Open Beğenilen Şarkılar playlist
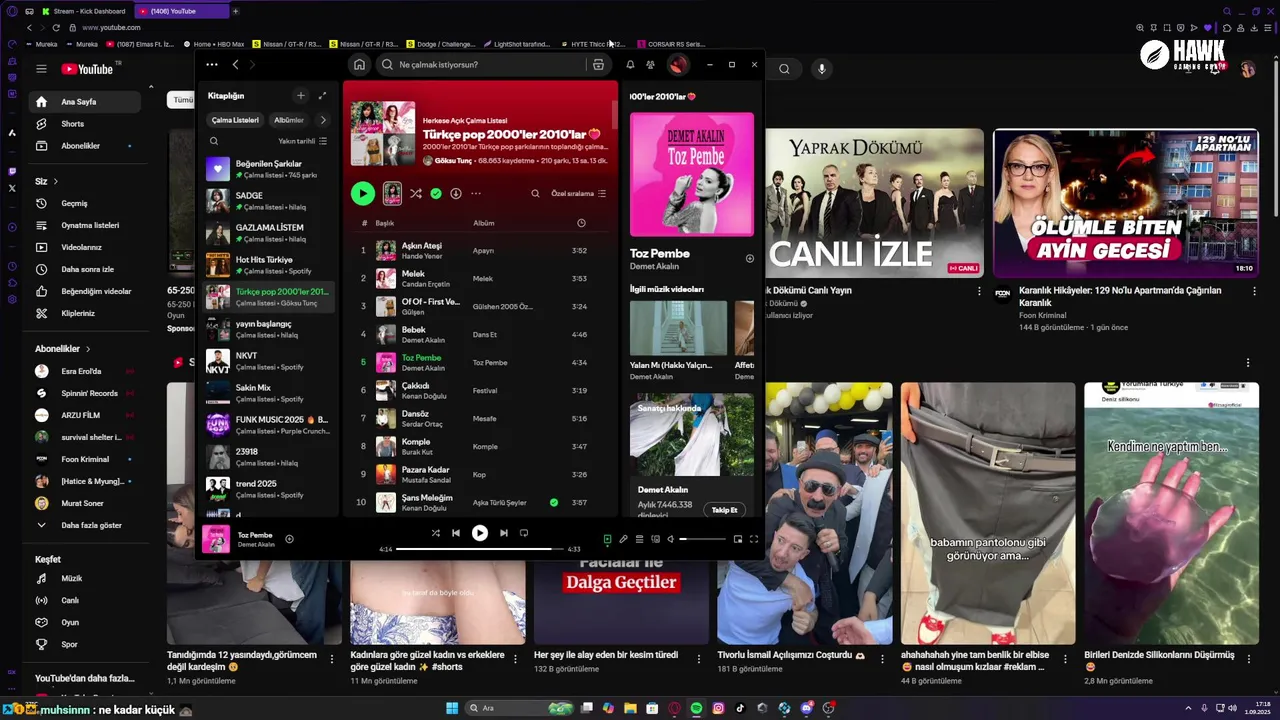The width and height of the screenshot is (1280, 720). 268,169
